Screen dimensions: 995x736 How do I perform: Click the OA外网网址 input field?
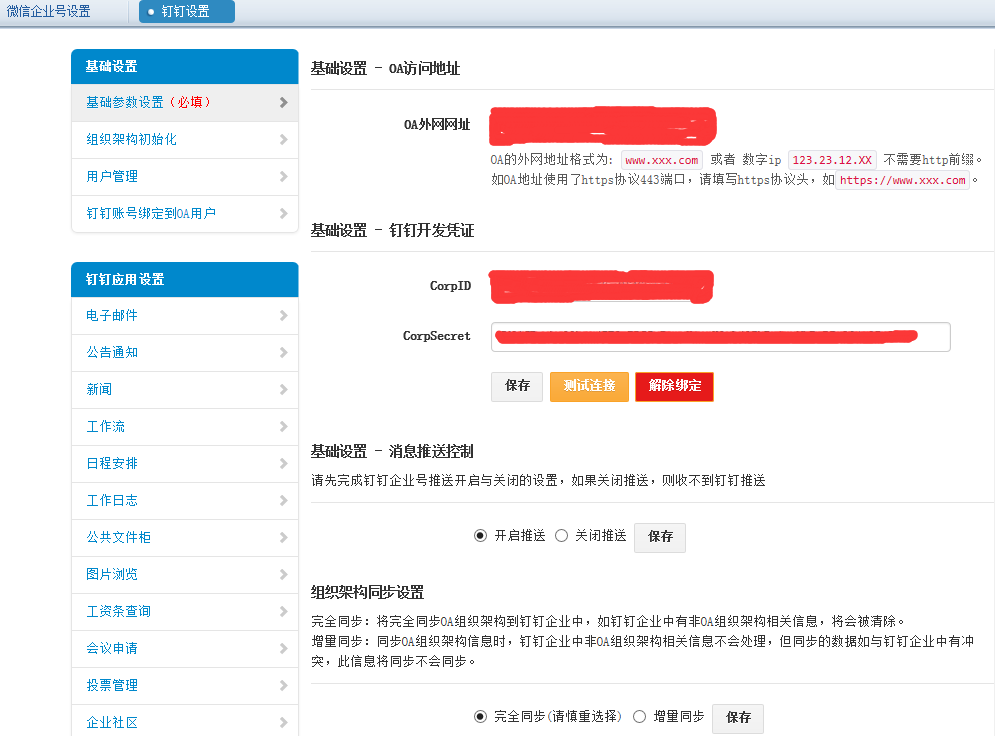603,126
